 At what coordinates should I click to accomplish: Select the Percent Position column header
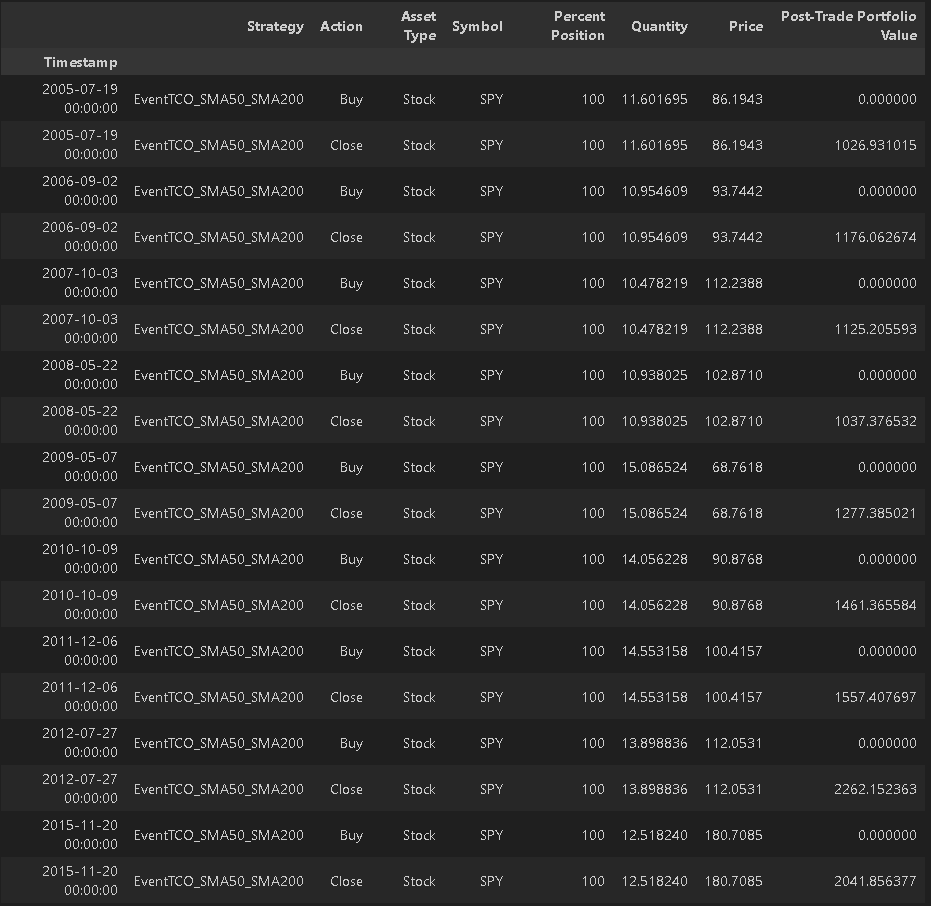point(578,26)
